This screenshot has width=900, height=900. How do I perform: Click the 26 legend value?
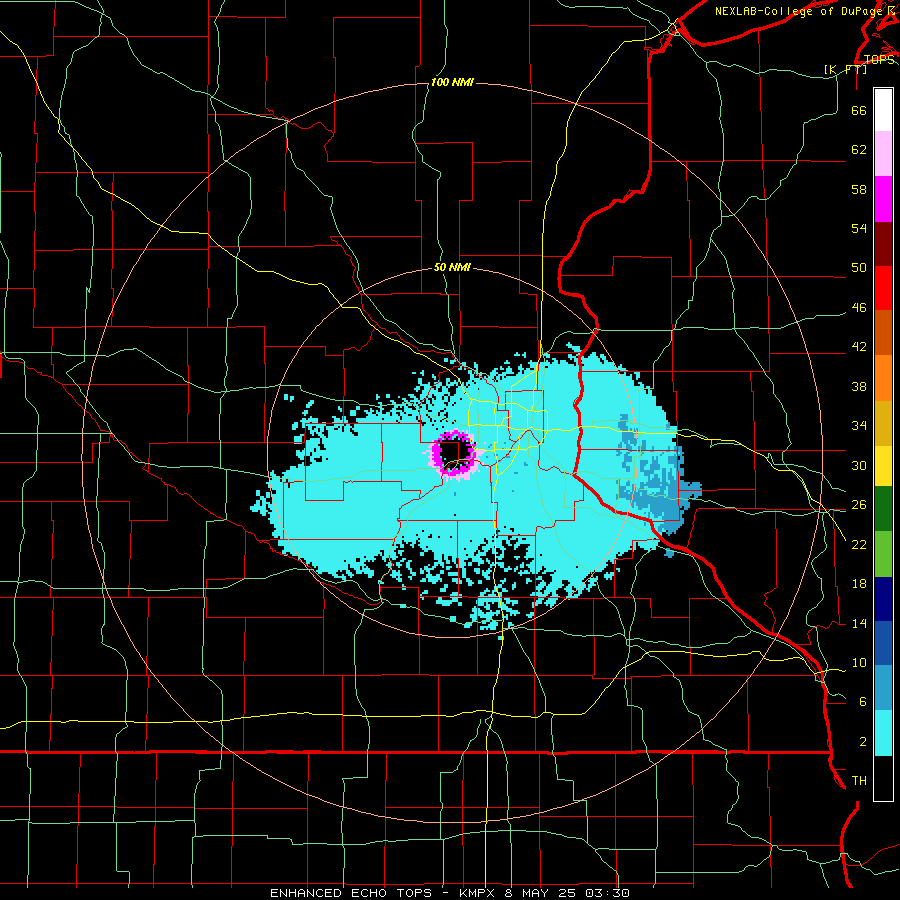[859, 505]
